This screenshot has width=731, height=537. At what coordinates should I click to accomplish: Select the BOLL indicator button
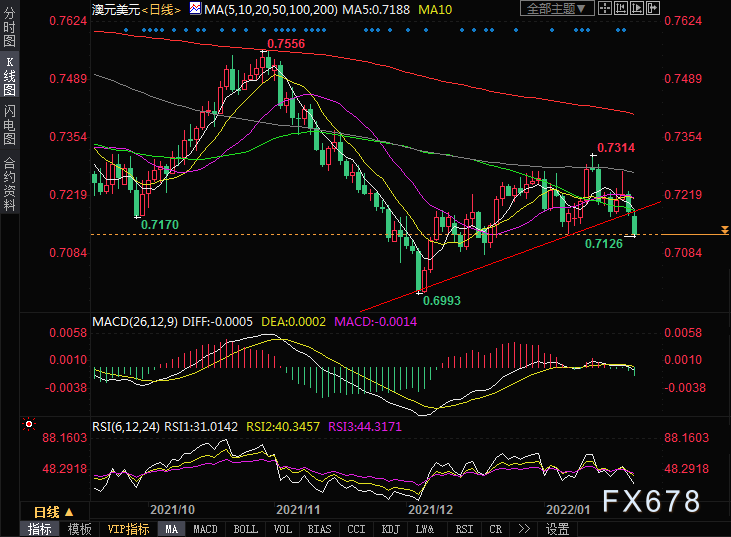coord(246,529)
